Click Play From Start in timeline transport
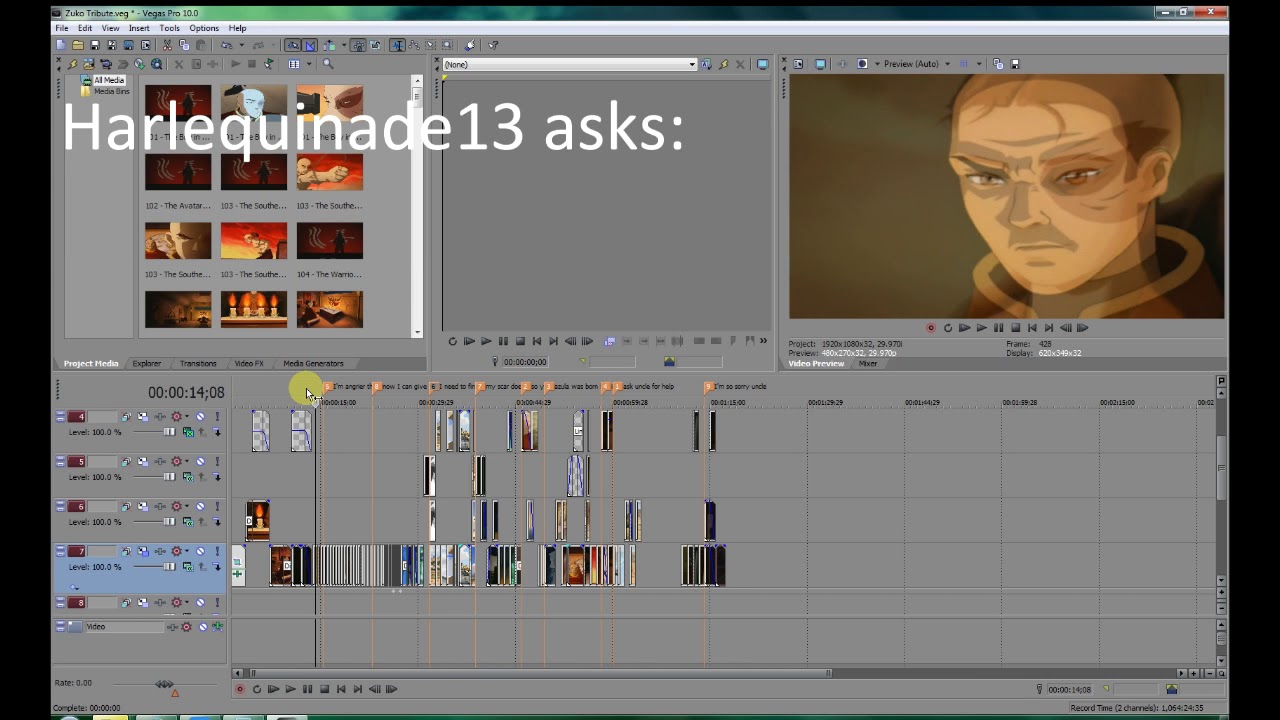Viewport: 1280px width, 720px height. pyautogui.click(x=273, y=689)
